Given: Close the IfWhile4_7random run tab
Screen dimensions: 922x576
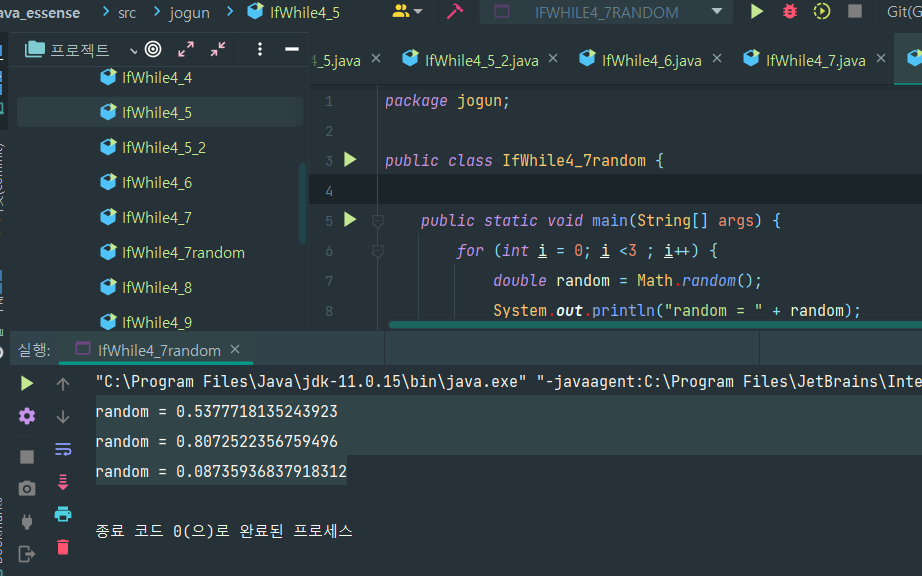Looking at the screenshot, I should tap(235, 349).
